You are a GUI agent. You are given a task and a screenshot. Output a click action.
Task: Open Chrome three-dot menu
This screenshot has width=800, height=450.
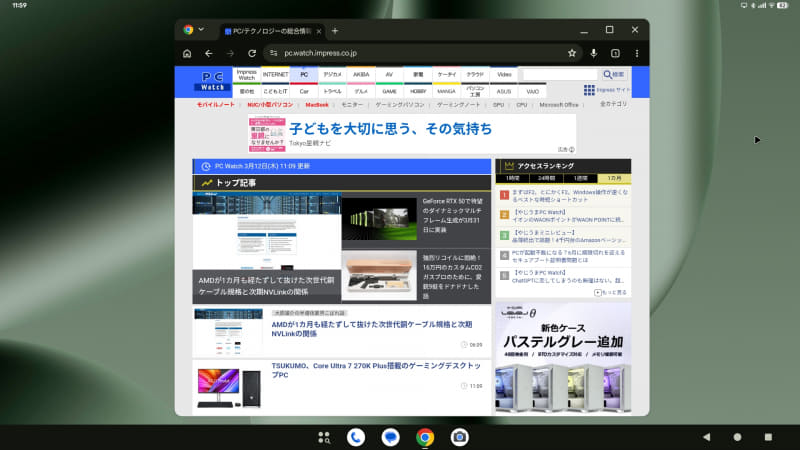637,53
